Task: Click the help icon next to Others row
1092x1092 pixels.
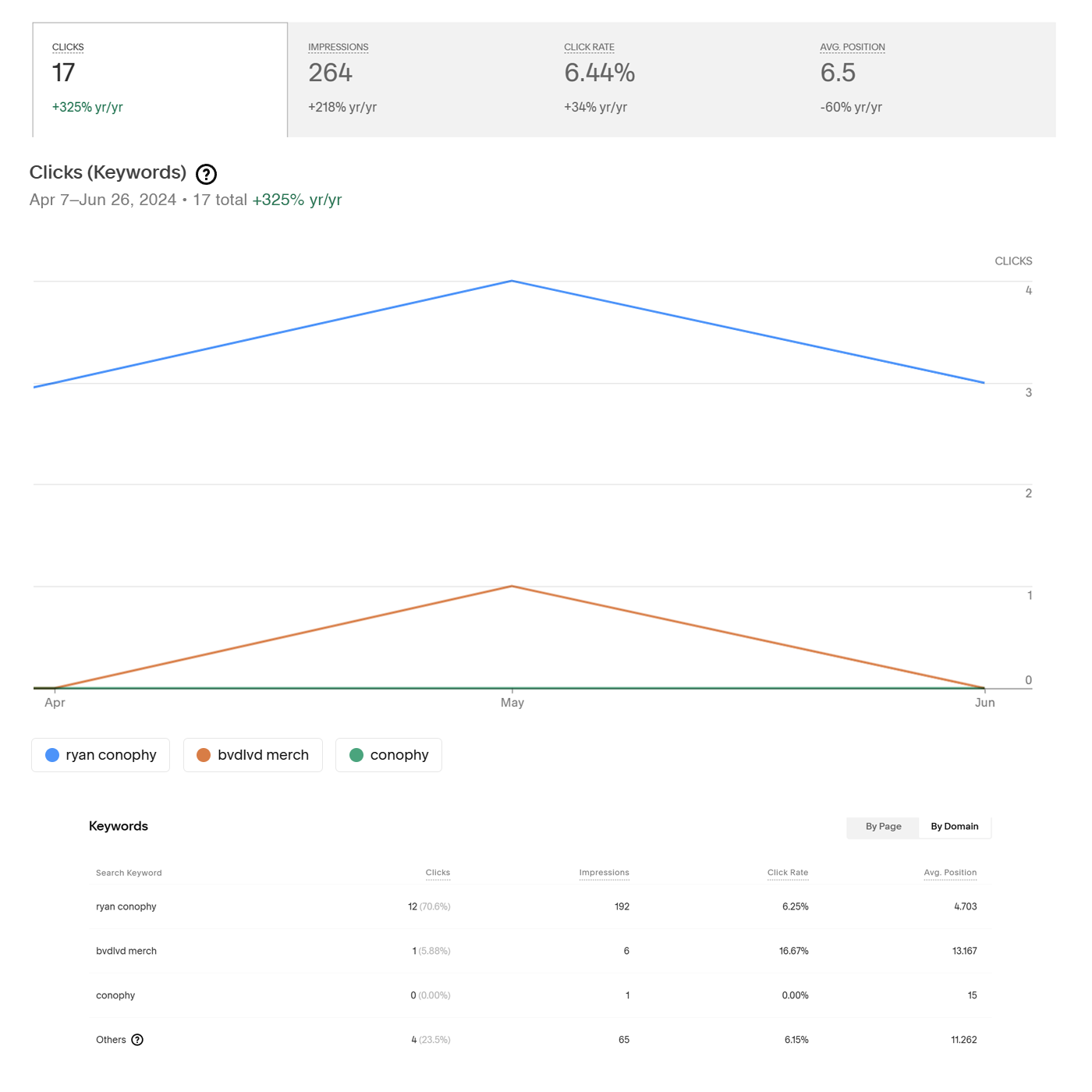Action: (138, 1040)
